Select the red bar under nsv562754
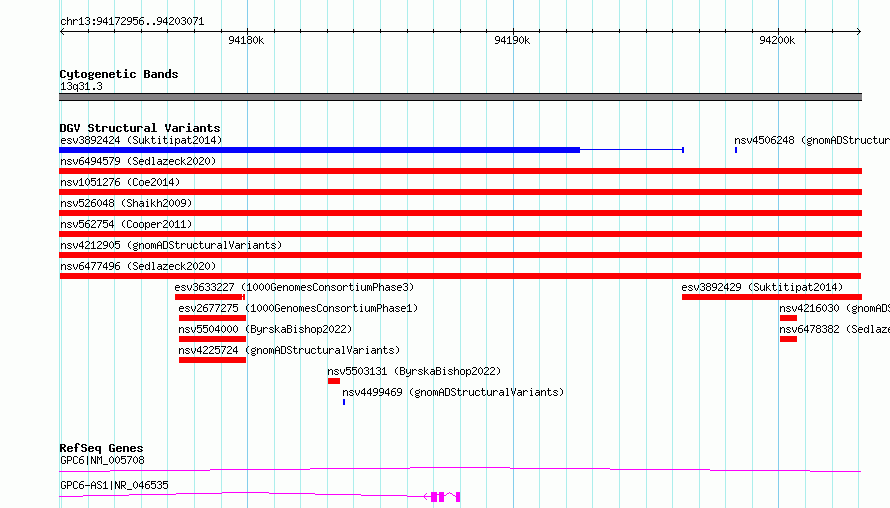Screen dimensions: 890x508 (x=460, y=234)
